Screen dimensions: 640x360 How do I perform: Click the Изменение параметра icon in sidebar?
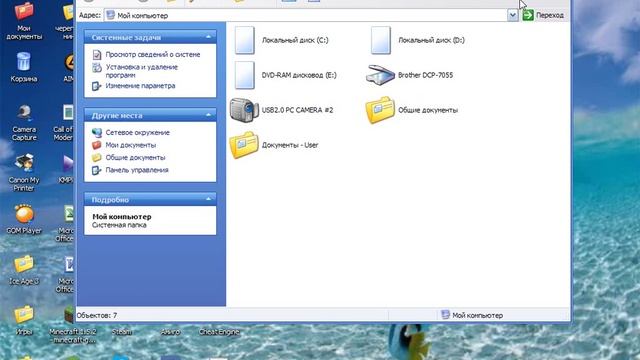click(97, 86)
